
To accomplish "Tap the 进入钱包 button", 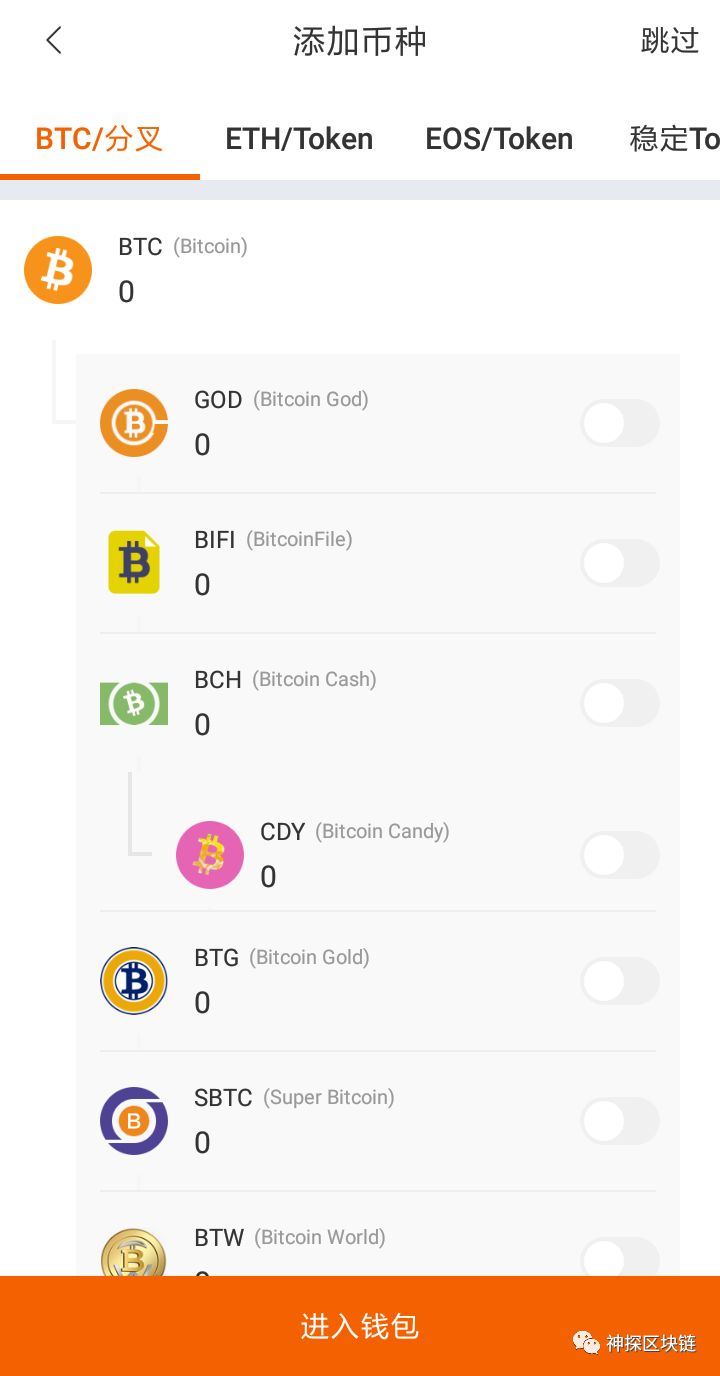I will pyautogui.click(x=360, y=1326).
